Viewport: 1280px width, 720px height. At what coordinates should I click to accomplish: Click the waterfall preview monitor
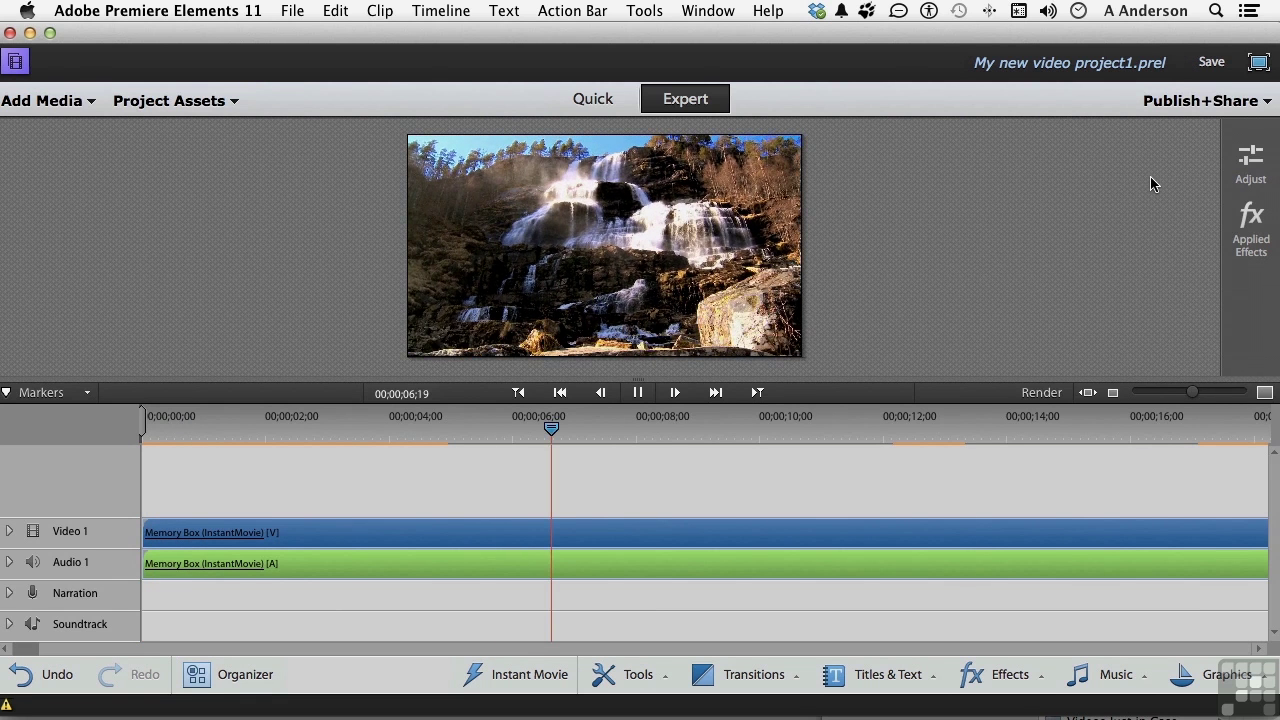(x=604, y=246)
